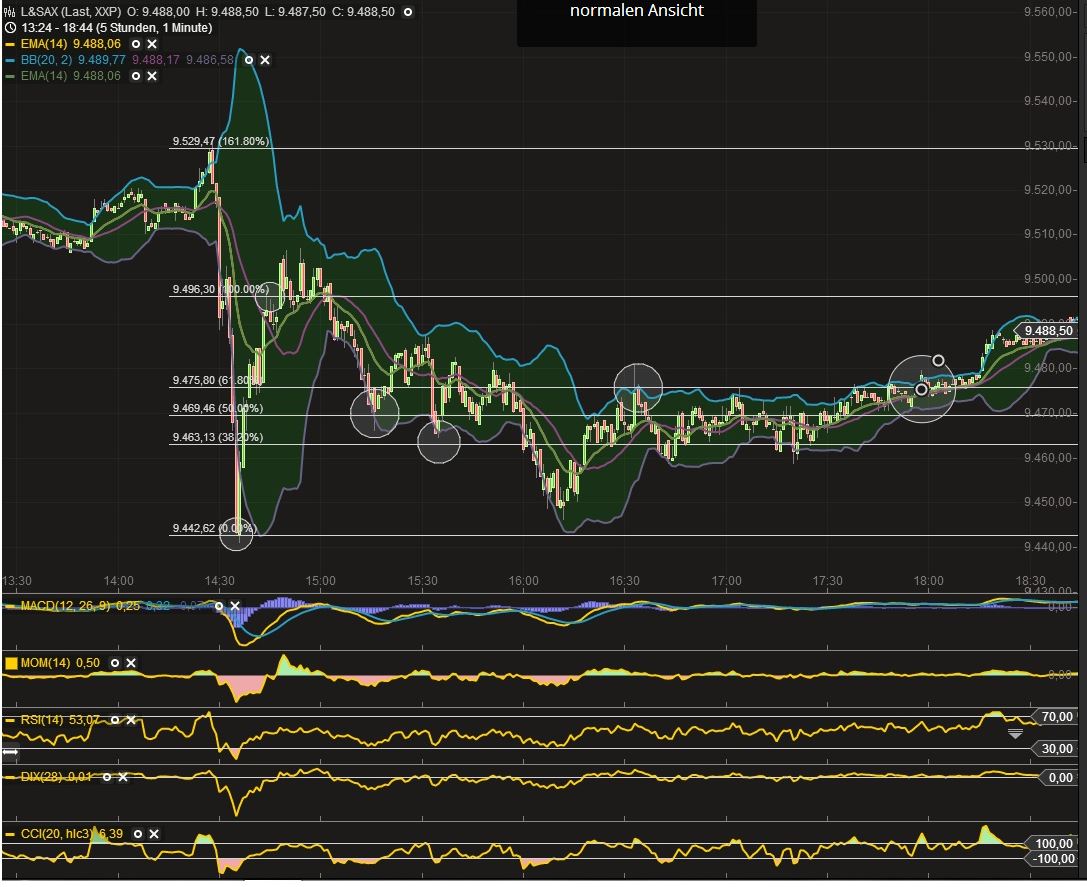Click the candlestick chart icon beside L&SAX
The image size is (1087, 887).
point(10,13)
